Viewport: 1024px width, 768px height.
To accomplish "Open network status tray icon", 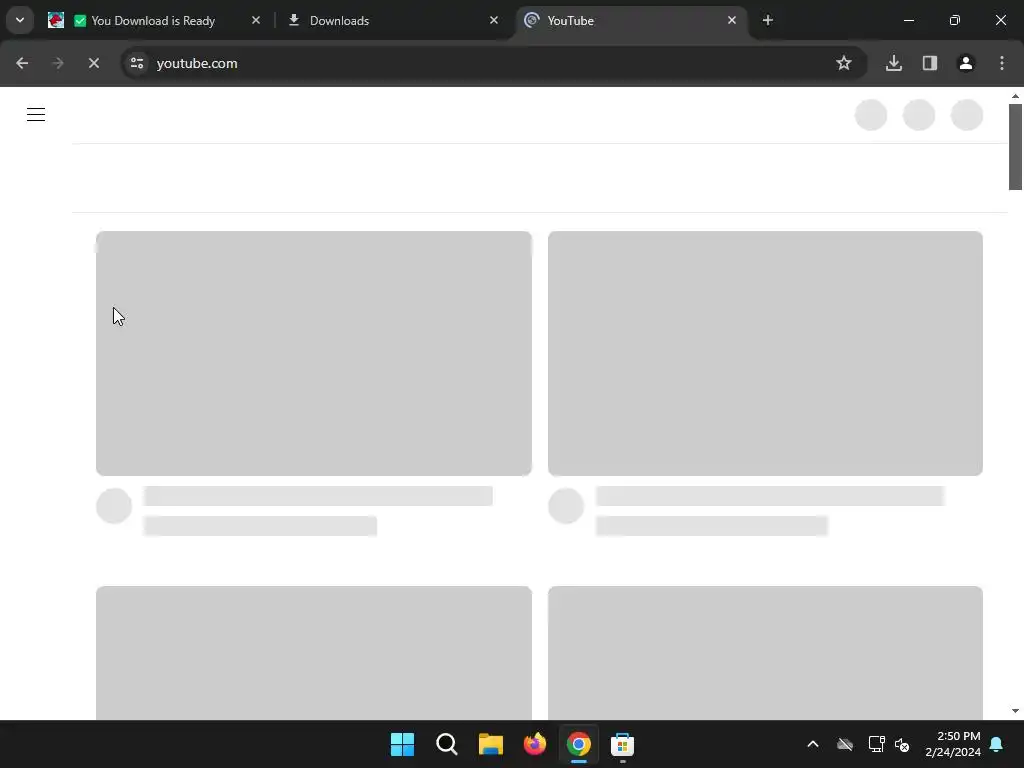I will [x=876, y=744].
